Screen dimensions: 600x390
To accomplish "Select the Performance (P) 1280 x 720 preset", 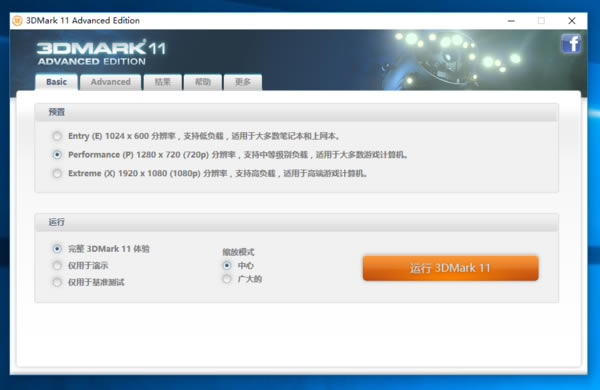I will click(57, 155).
